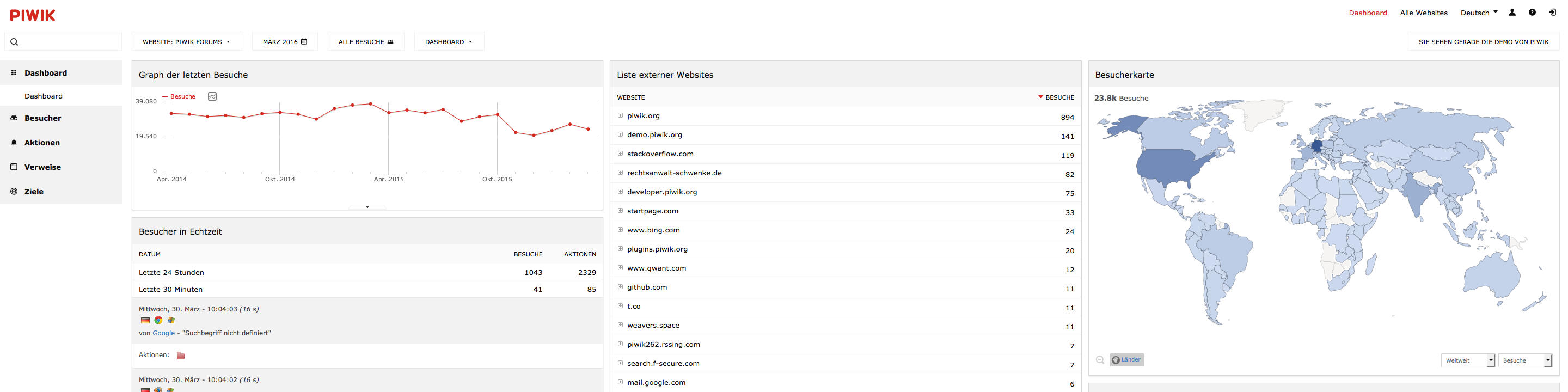This screenshot has height=392, width=1568.
Task: Toggle the Besuche series in graph legend
Action: click(x=179, y=96)
